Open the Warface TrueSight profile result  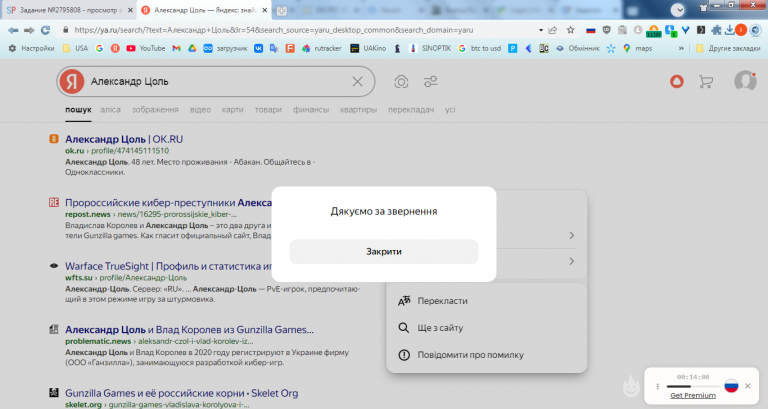coord(168,266)
